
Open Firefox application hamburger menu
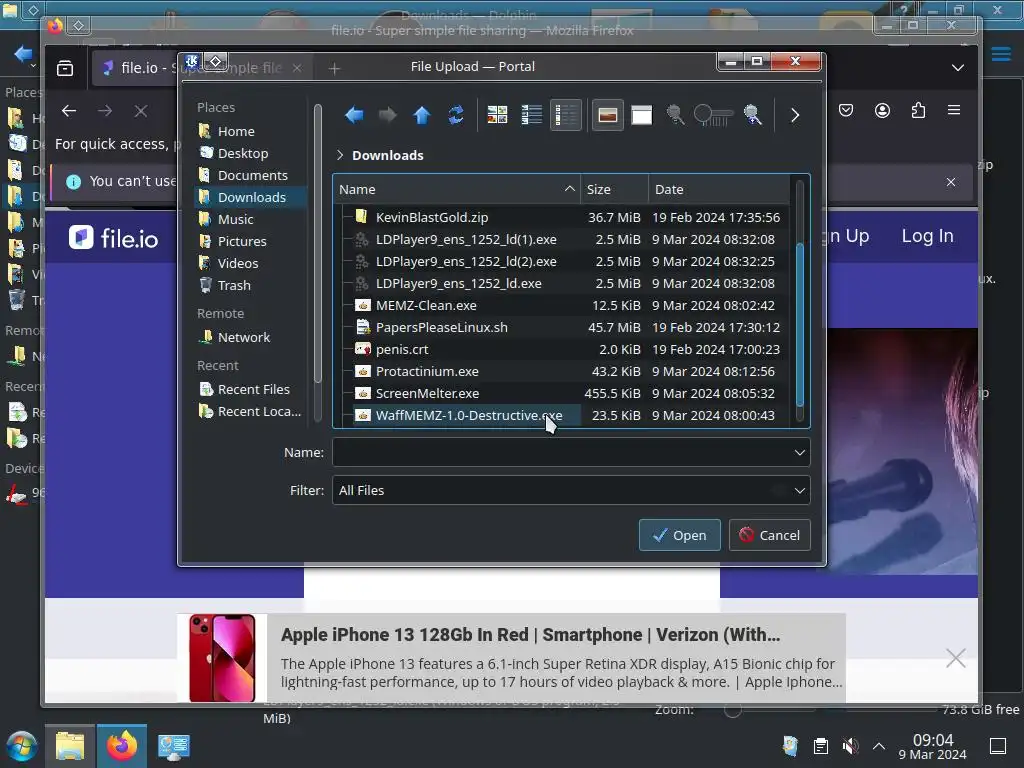click(954, 110)
